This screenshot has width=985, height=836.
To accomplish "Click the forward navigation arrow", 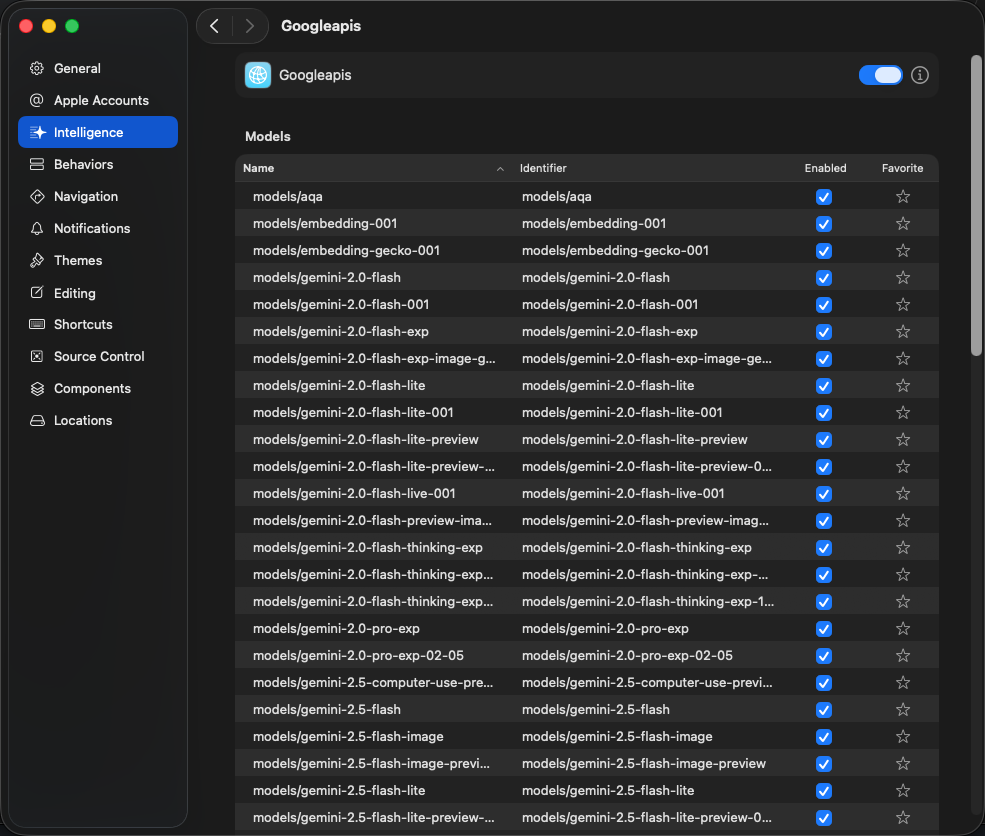I will tap(249, 26).
